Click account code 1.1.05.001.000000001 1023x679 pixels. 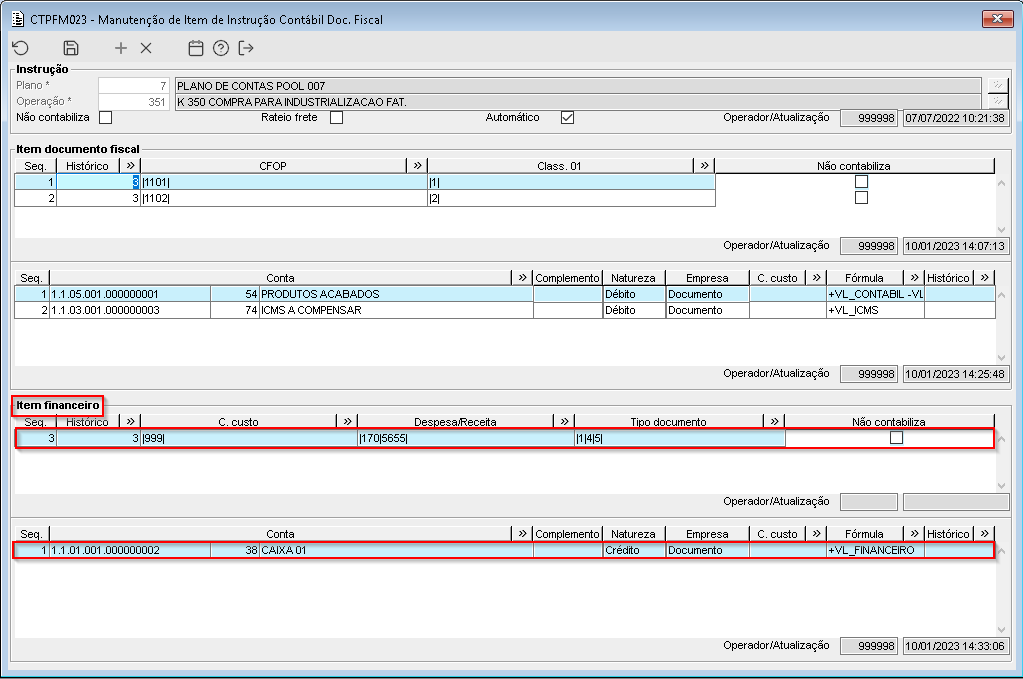pos(130,294)
